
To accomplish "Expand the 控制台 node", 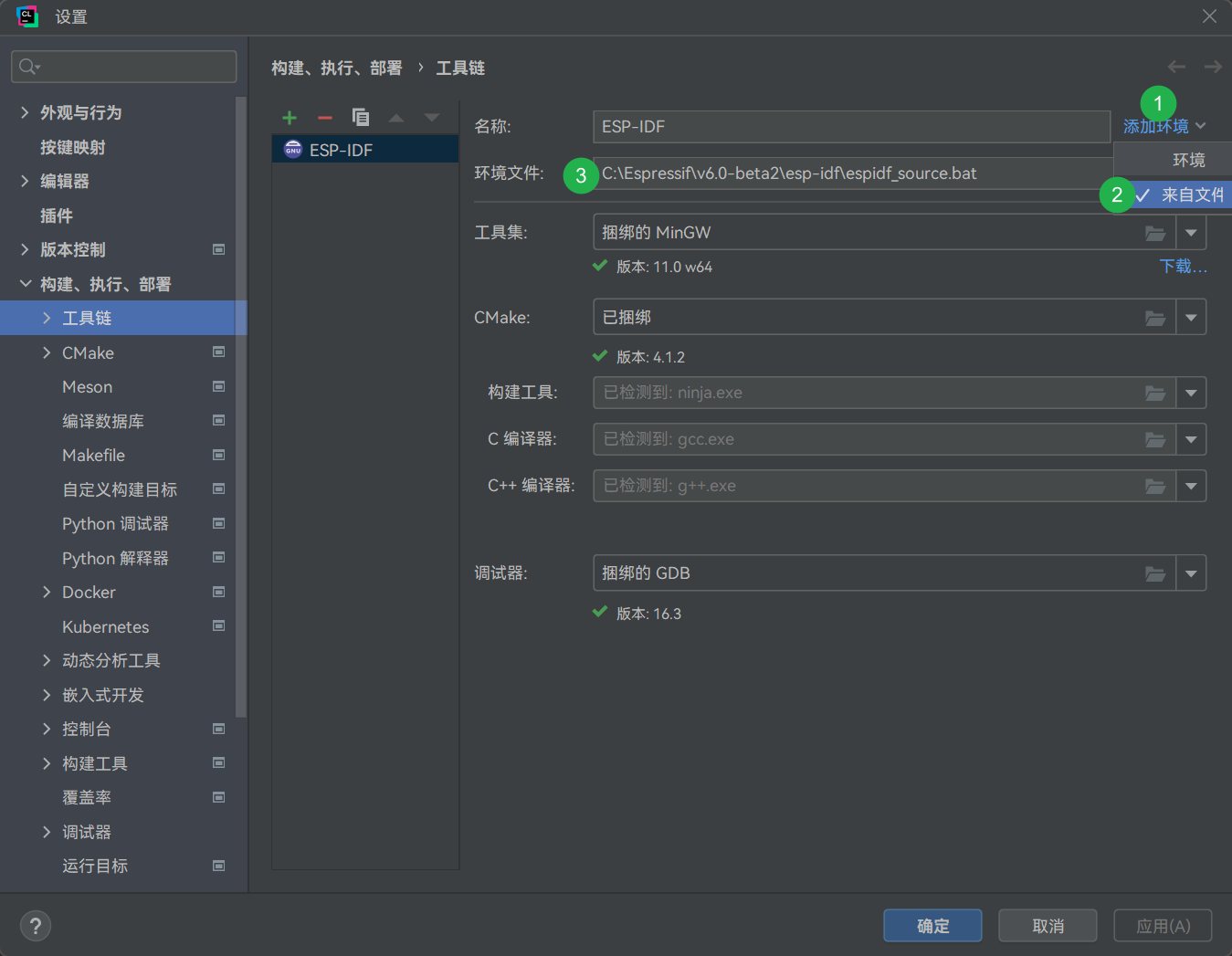I will tap(47, 729).
